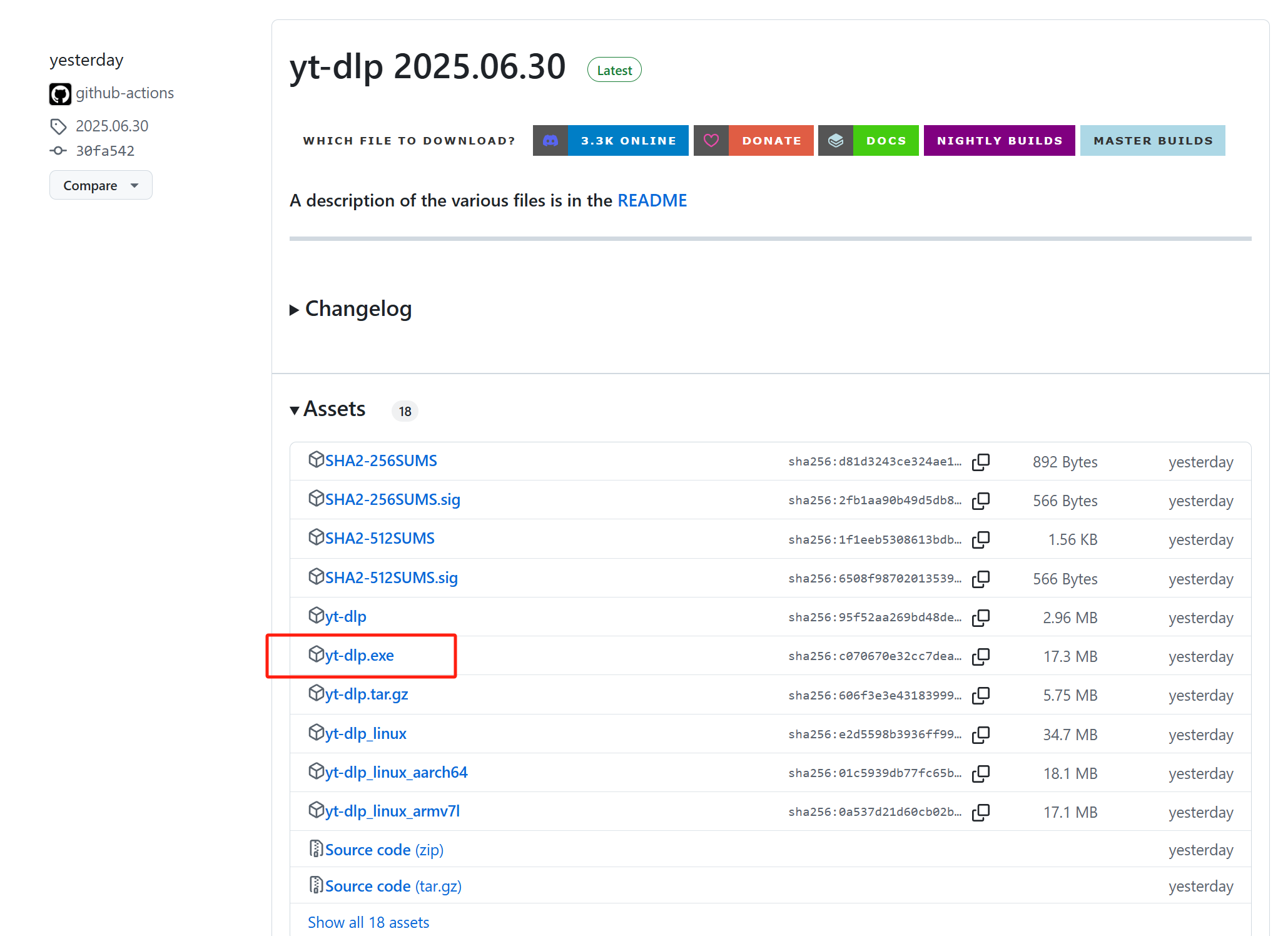The width and height of the screenshot is (1288, 936).
Task: Download Source code (zip)
Action: pyautogui.click(x=383, y=850)
